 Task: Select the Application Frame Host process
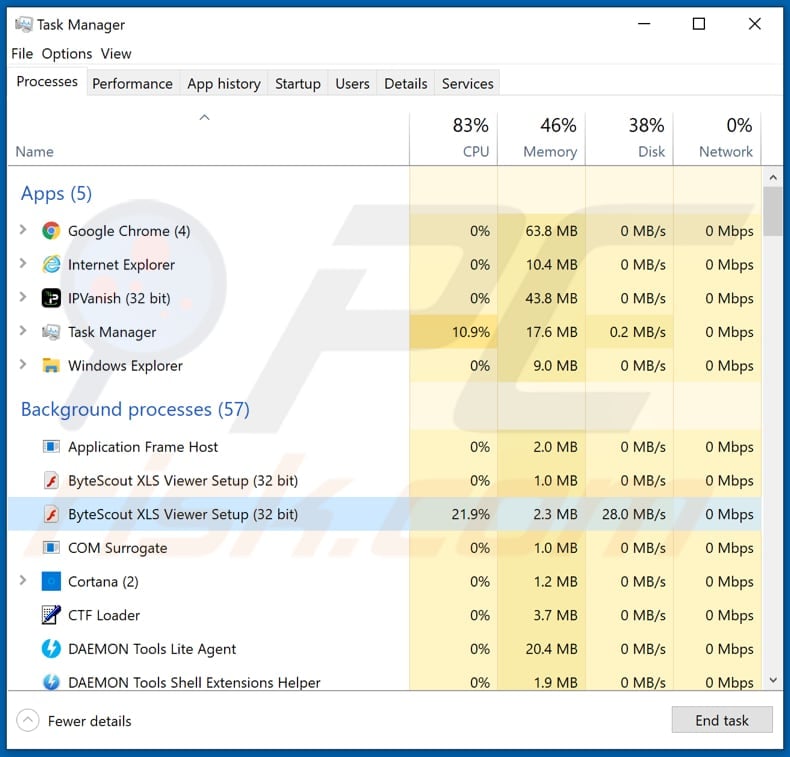pos(384,447)
